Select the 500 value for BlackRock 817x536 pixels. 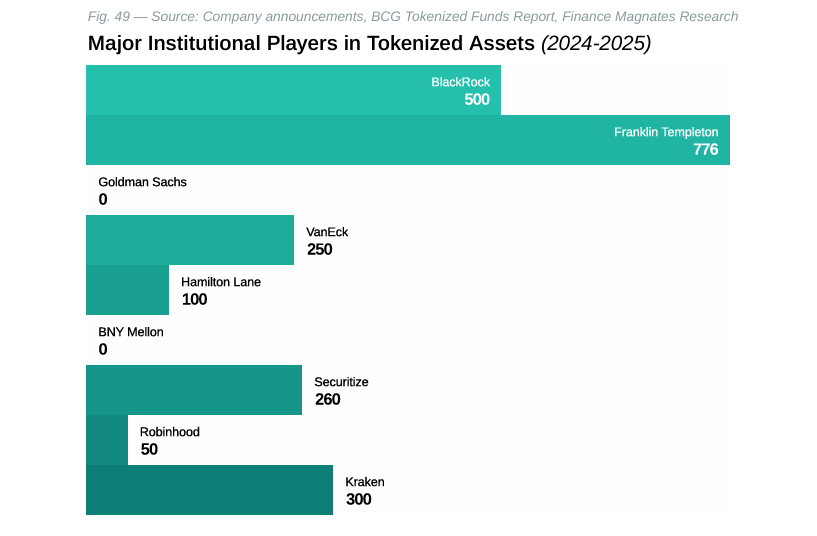click(x=477, y=99)
